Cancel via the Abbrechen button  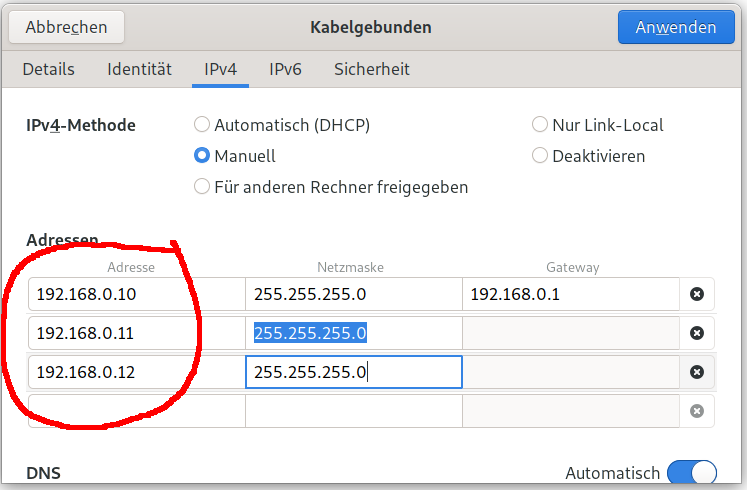point(67,27)
